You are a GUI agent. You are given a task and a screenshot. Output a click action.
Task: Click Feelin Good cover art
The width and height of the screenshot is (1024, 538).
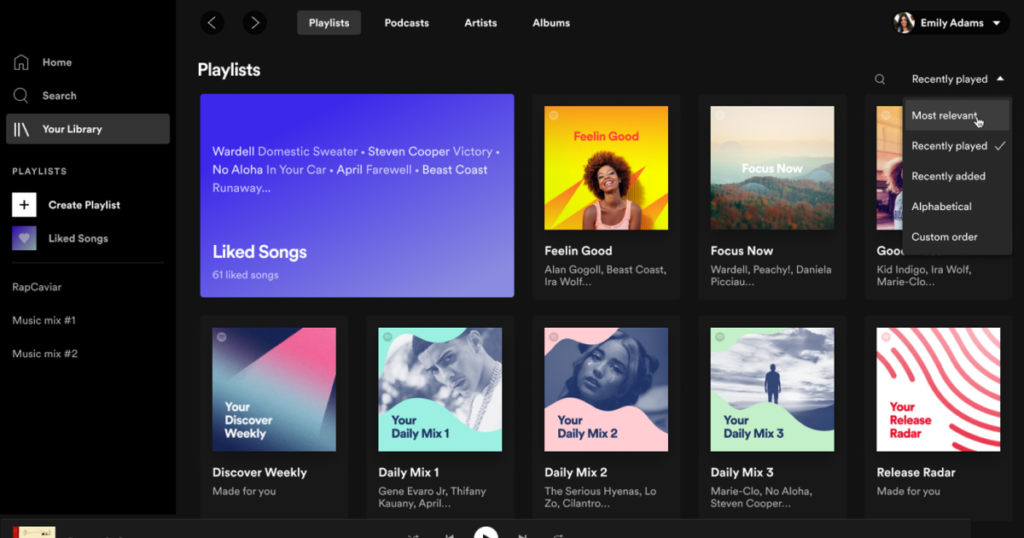(606, 168)
